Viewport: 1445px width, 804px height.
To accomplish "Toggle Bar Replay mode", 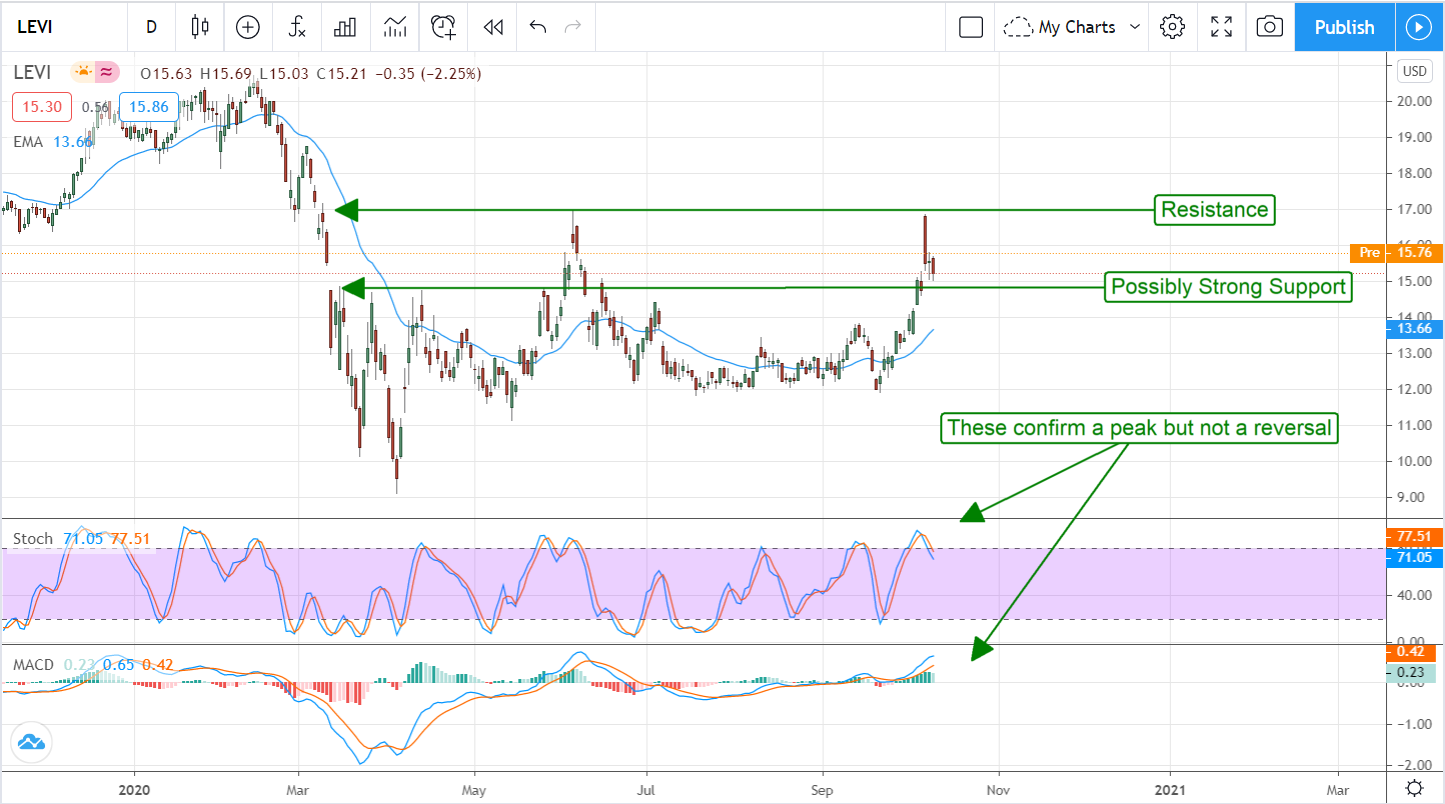I will 492,27.
